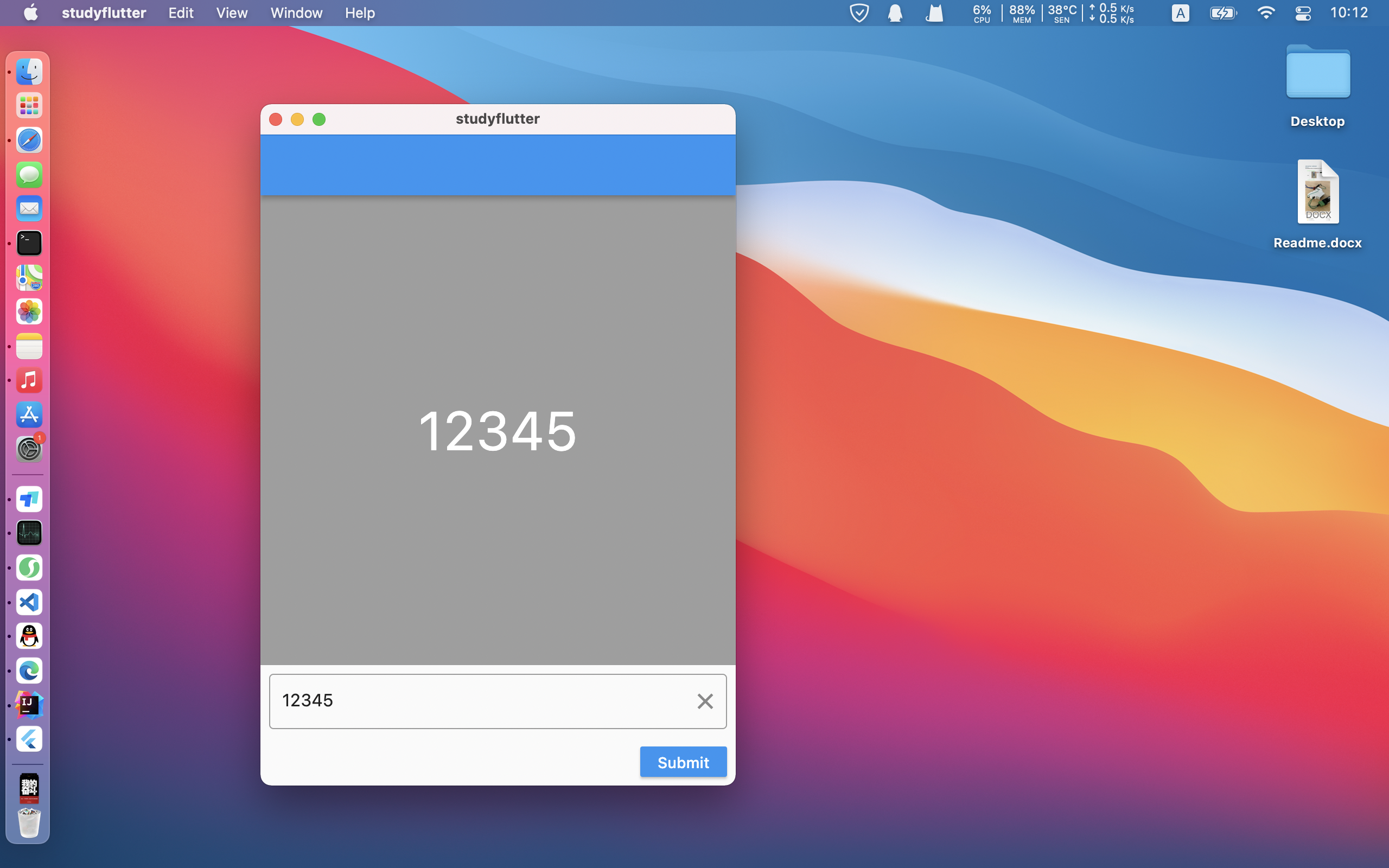Select the Desktop folder icon
This screenshot has height=868, width=1389.
click(1318, 73)
